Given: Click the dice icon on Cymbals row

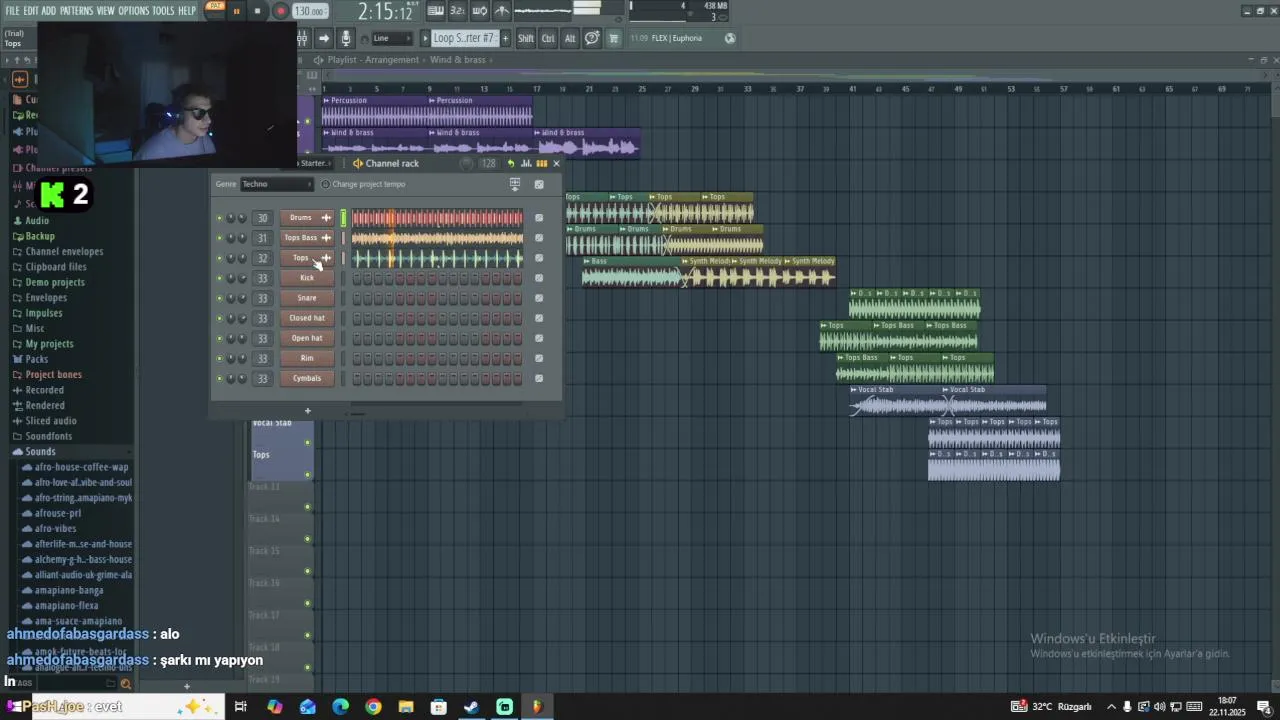Looking at the screenshot, I should point(539,378).
